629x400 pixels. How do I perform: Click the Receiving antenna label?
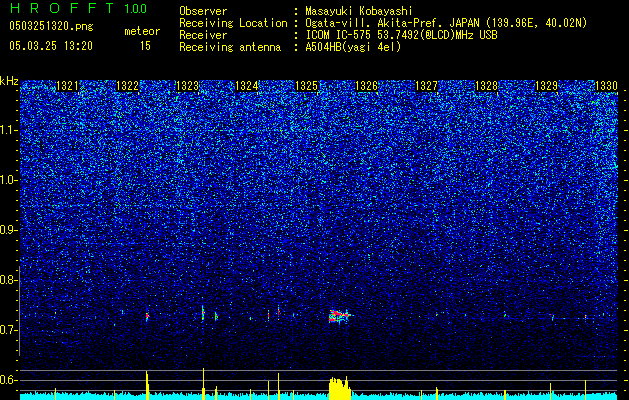pos(230,47)
